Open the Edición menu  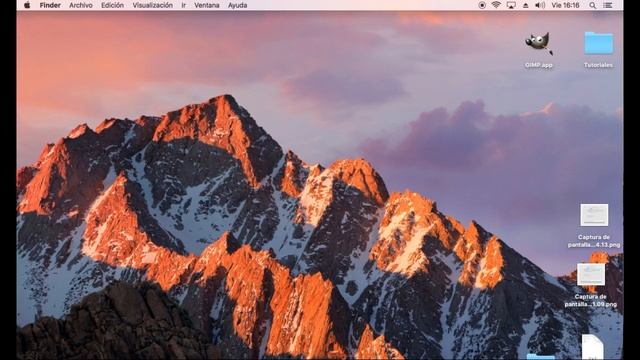point(112,5)
